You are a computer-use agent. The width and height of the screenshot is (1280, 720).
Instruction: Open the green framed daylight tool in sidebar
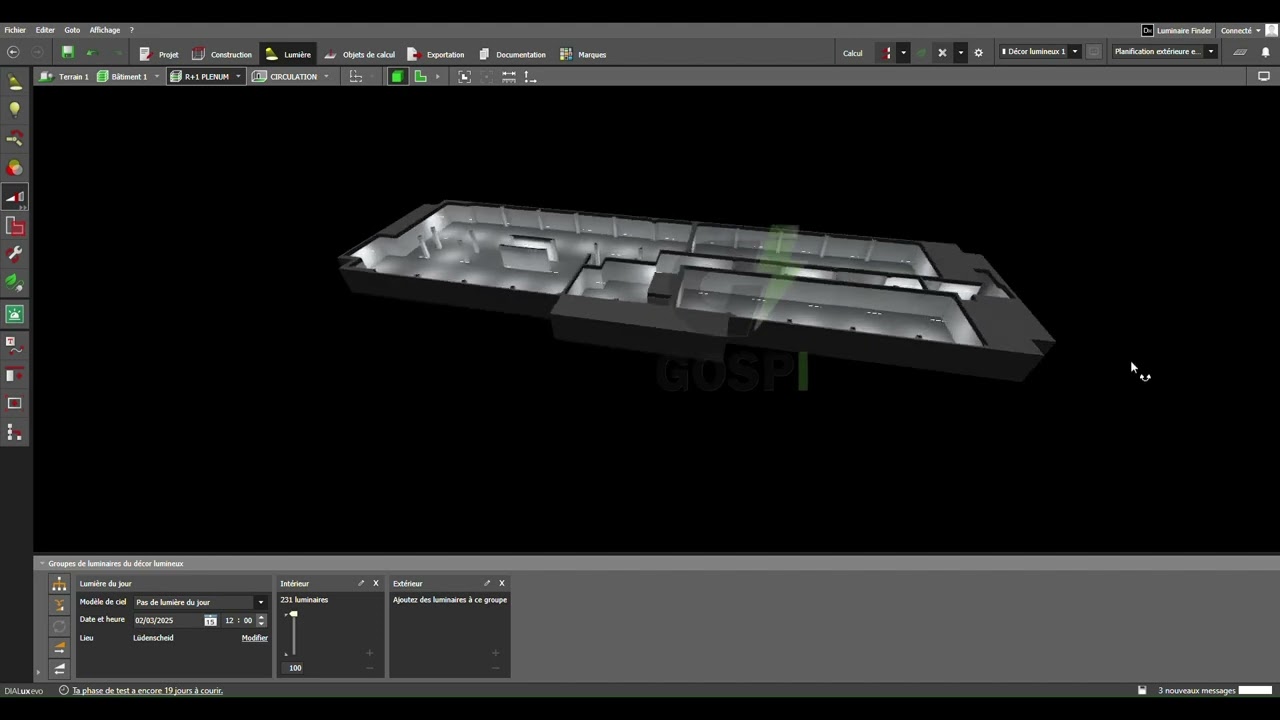[15, 314]
